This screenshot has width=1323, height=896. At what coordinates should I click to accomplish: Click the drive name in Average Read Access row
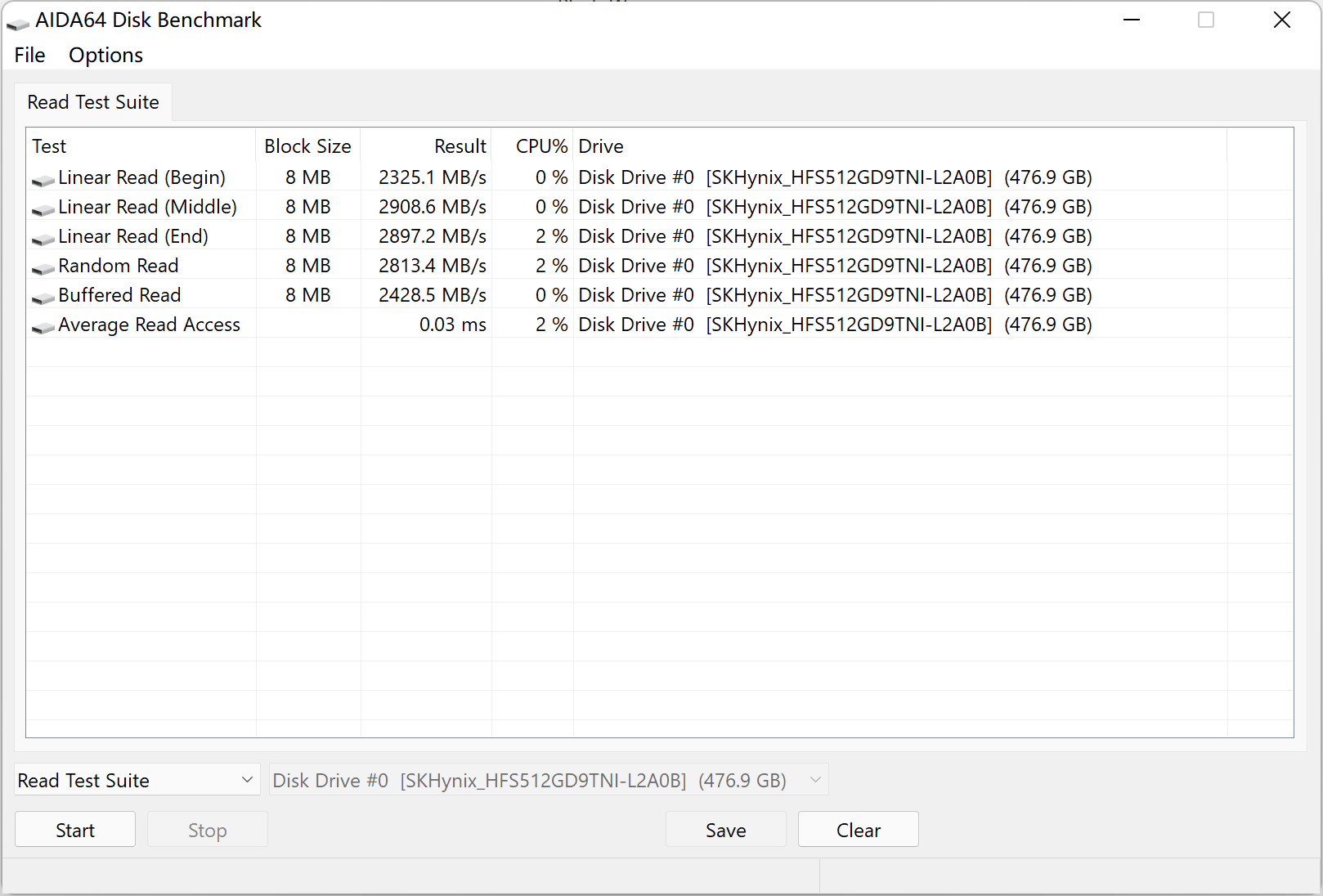(836, 325)
